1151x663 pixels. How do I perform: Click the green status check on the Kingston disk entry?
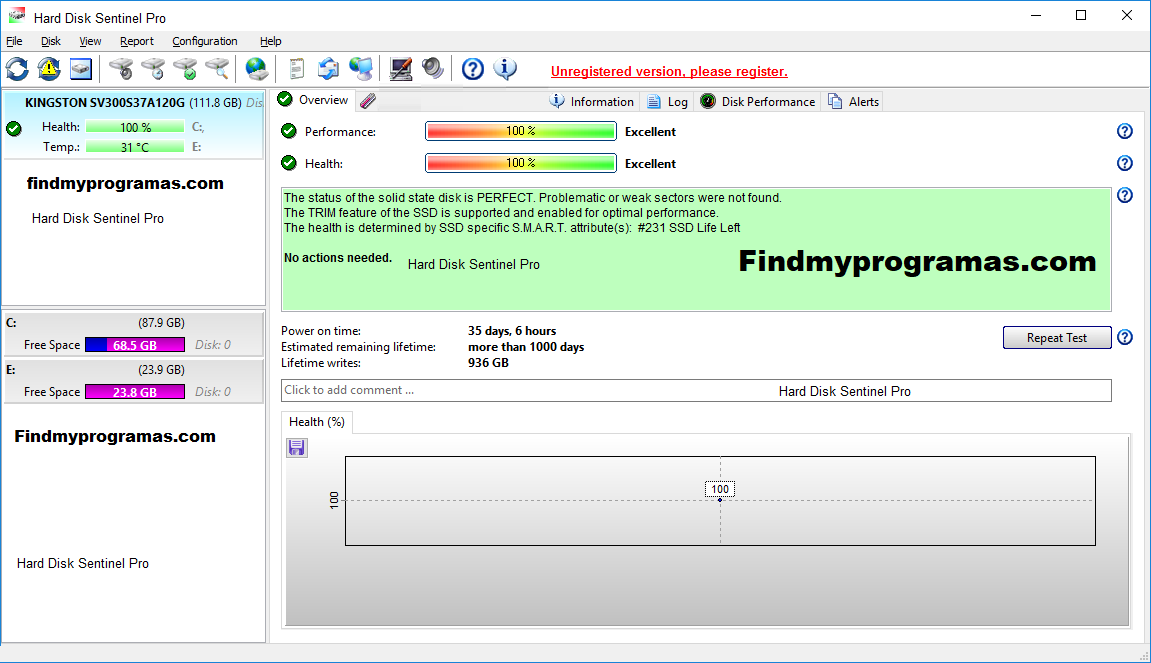[x=14, y=129]
